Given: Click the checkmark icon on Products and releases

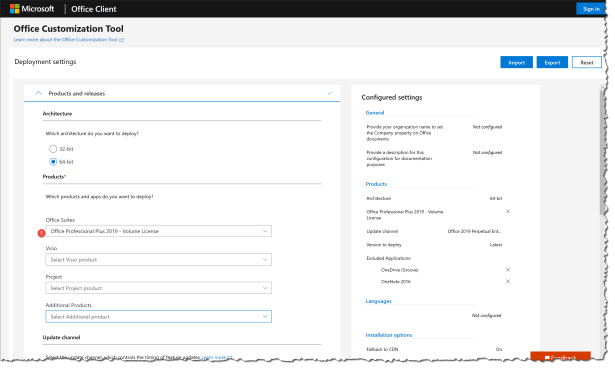Looking at the screenshot, I should tap(330, 93).
